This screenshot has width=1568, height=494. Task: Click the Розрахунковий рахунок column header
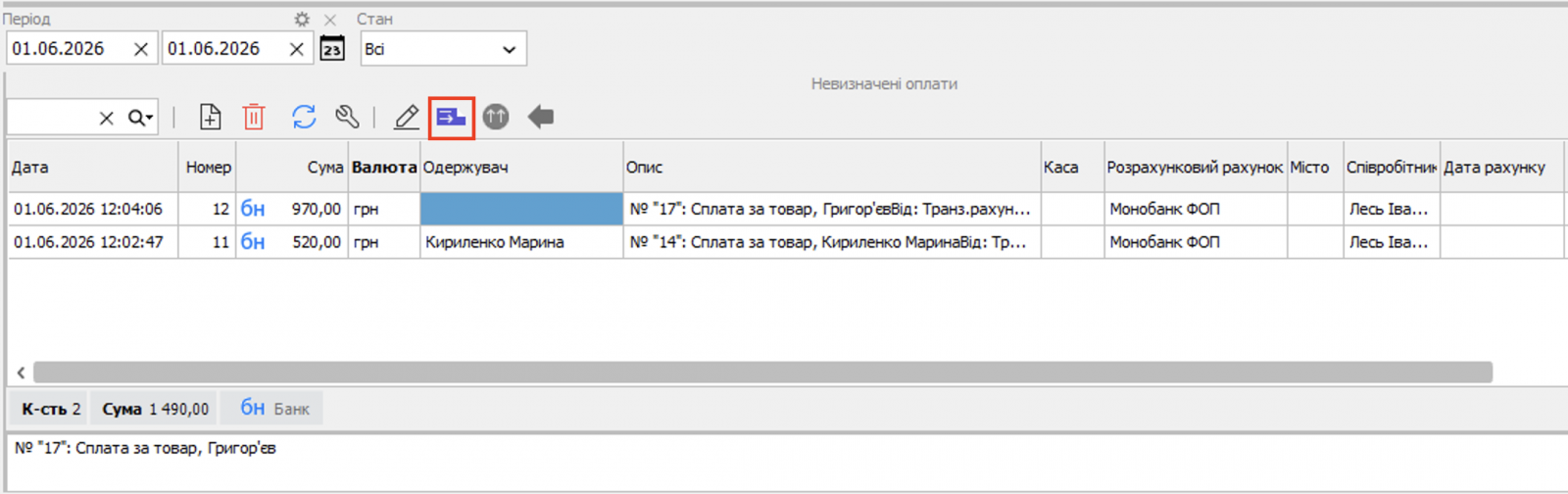coord(1195,168)
